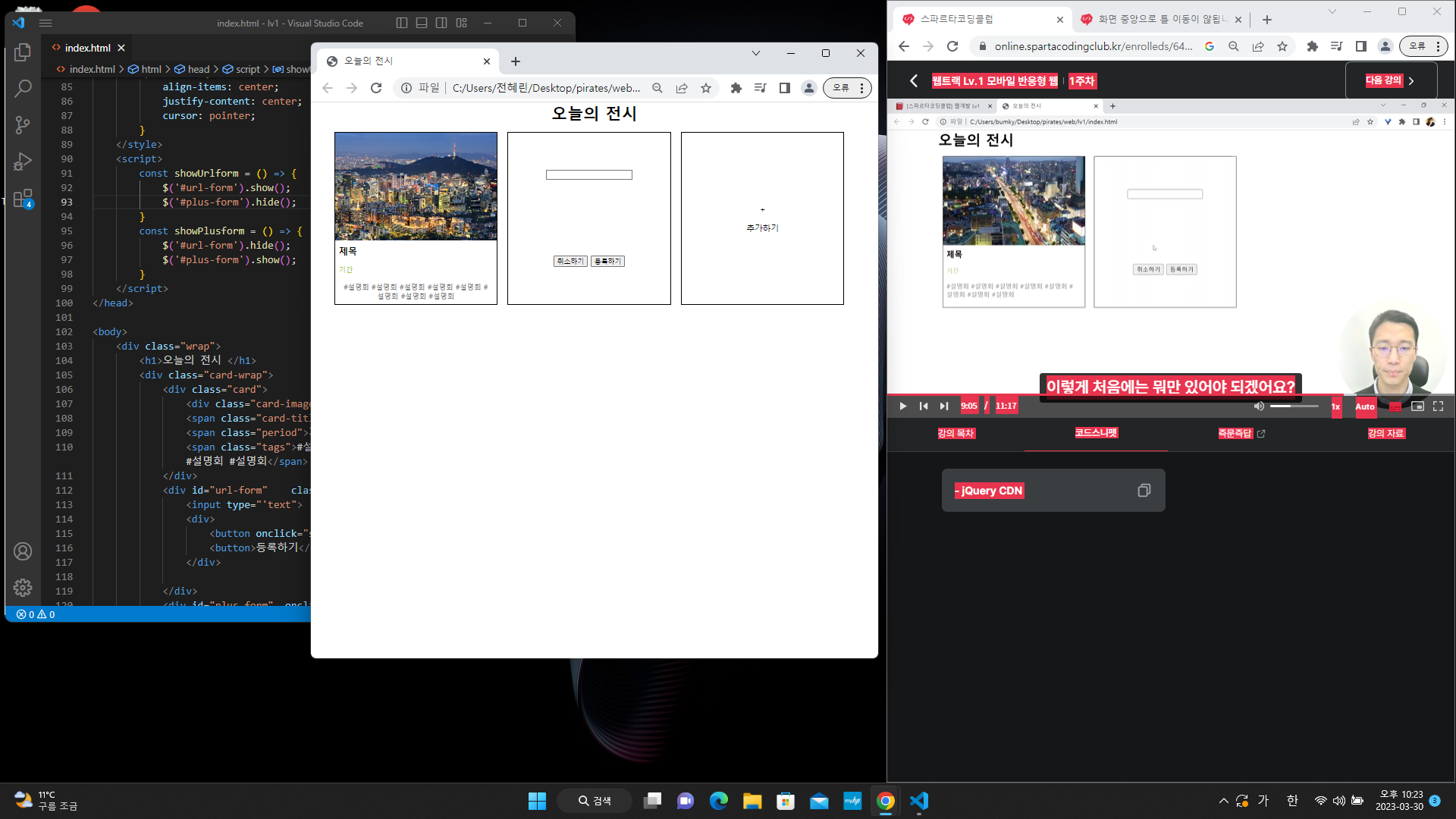This screenshot has height=819, width=1456.
Task: Click the URL text input in card form
Action: [589, 174]
